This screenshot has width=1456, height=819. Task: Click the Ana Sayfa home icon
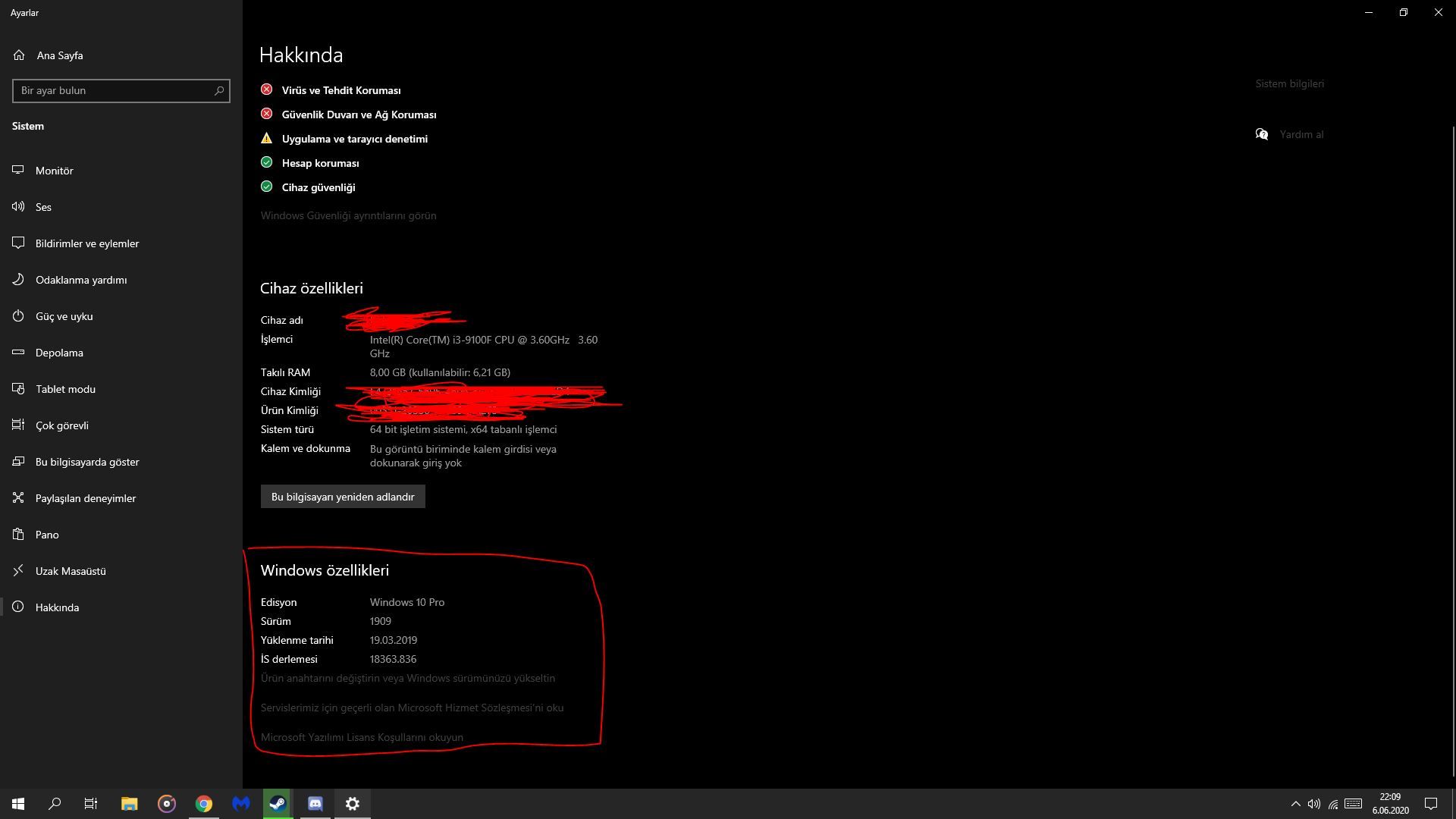click(19, 55)
